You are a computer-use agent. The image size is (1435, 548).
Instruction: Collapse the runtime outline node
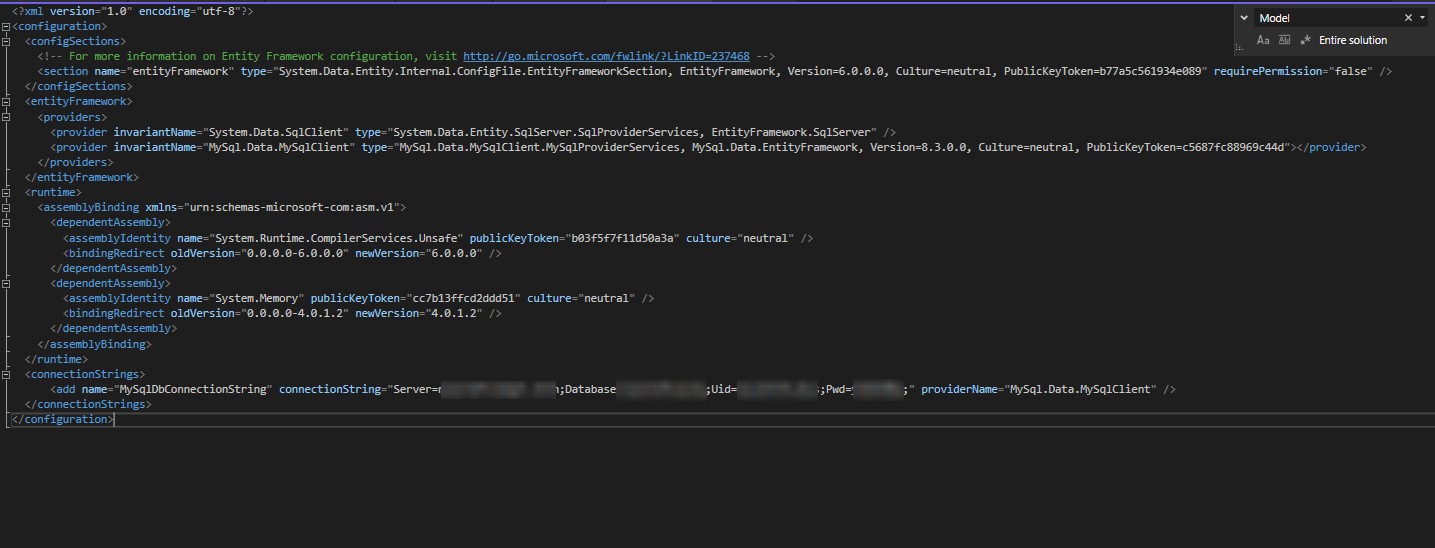click(7, 192)
